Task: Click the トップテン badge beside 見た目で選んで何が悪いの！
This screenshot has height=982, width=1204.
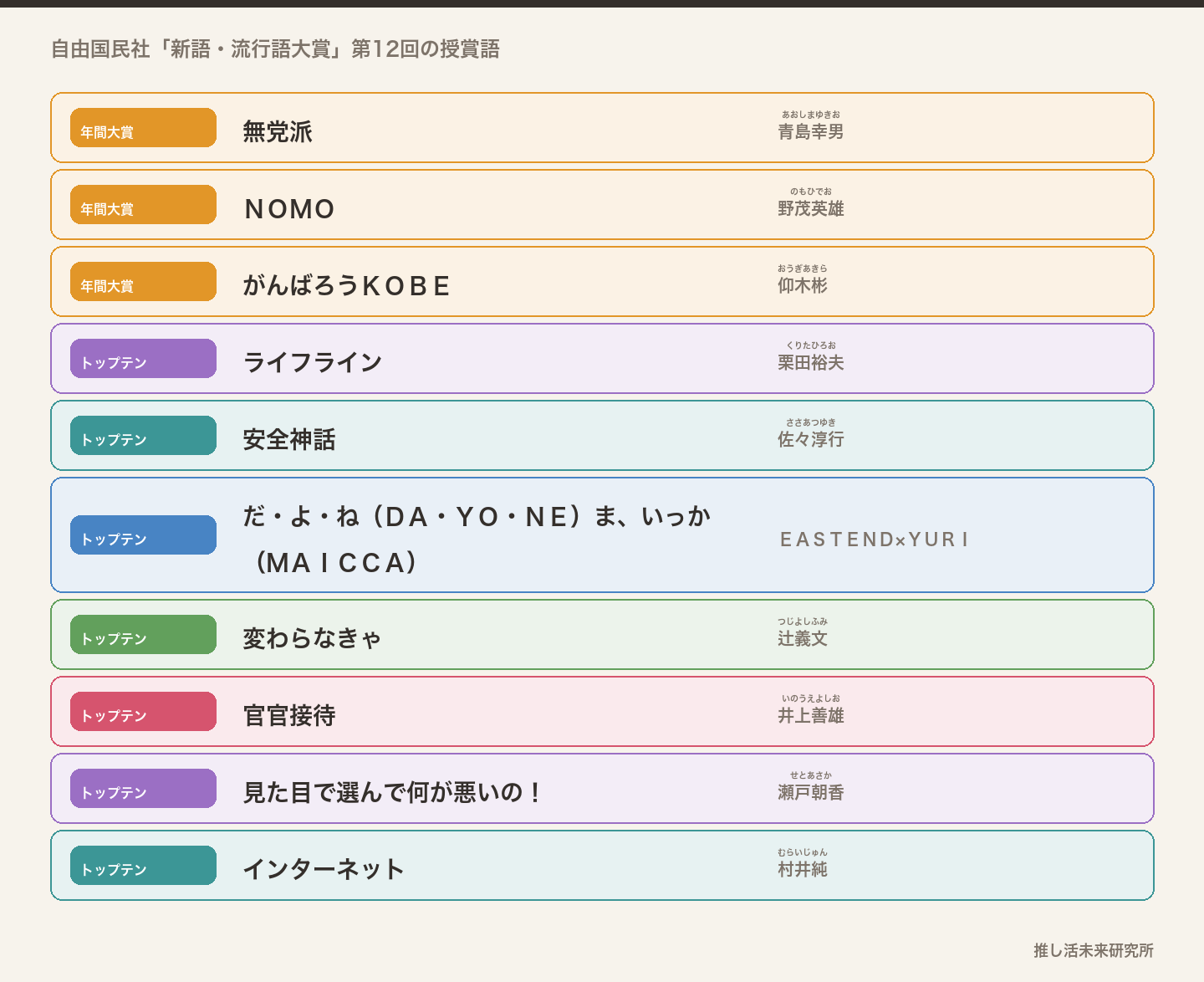Action: tap(143, 789)
